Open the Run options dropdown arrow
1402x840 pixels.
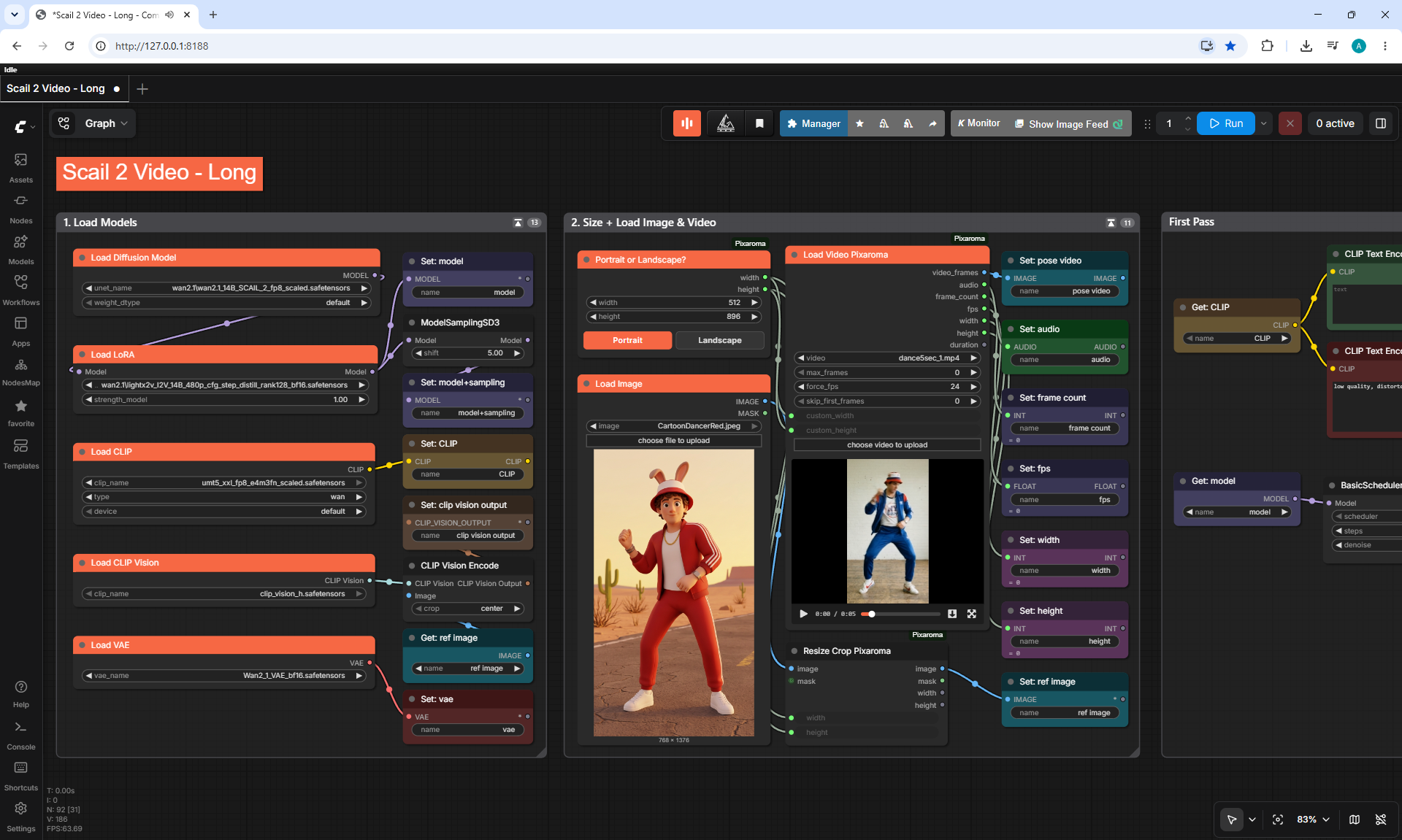click(x=1264, y=123)
